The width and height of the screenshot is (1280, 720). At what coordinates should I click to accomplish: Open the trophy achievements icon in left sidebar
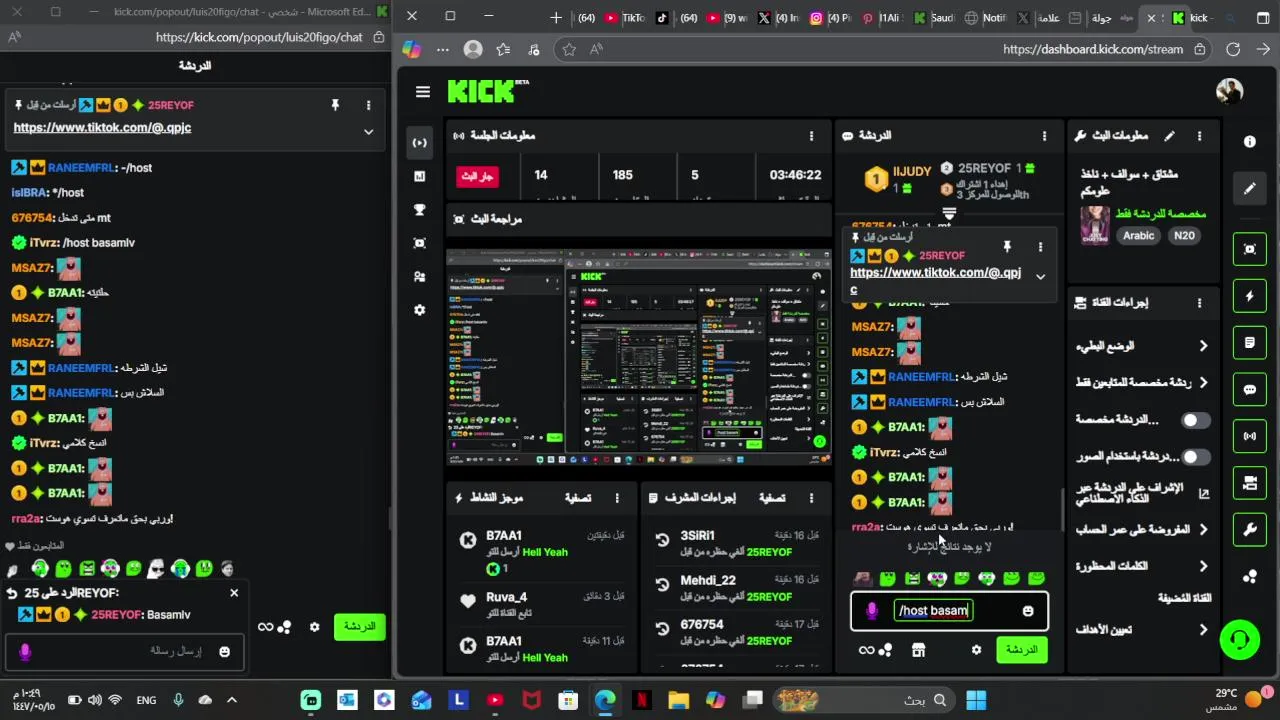[x=420, y=210]
